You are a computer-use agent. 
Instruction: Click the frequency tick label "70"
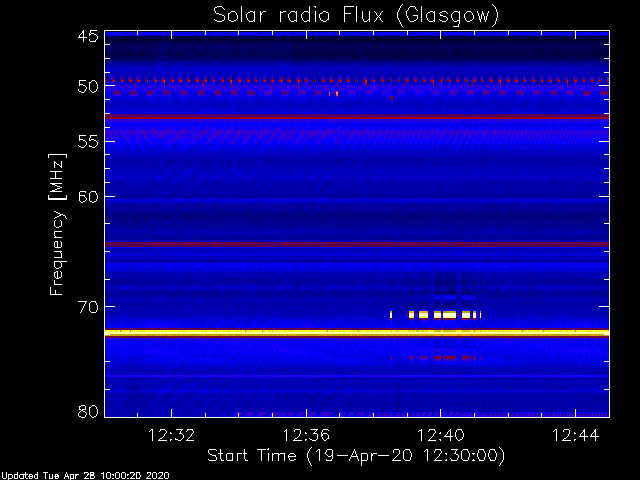(88, 307)
